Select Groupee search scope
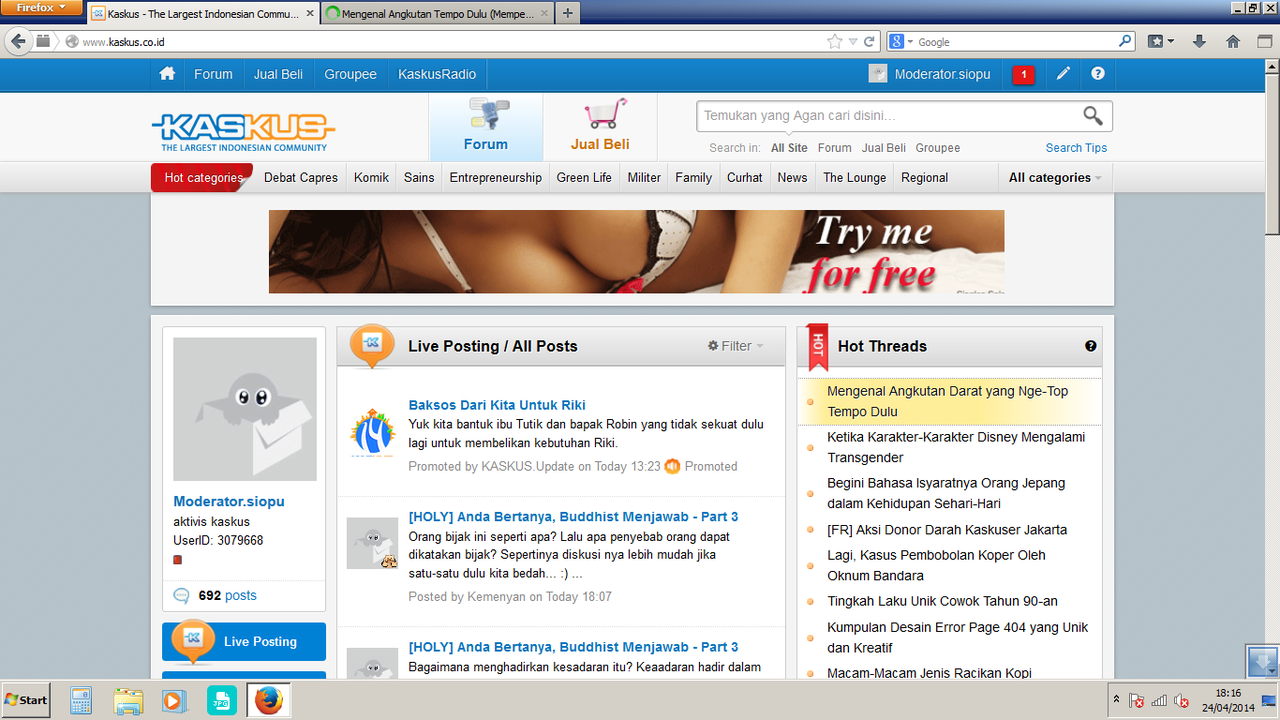 click(x=938, y=148)
